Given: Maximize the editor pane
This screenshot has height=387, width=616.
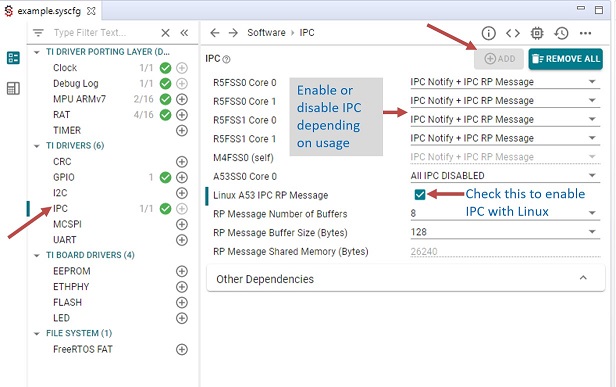Looking at the screenshot, I should (x=599, y=10).
